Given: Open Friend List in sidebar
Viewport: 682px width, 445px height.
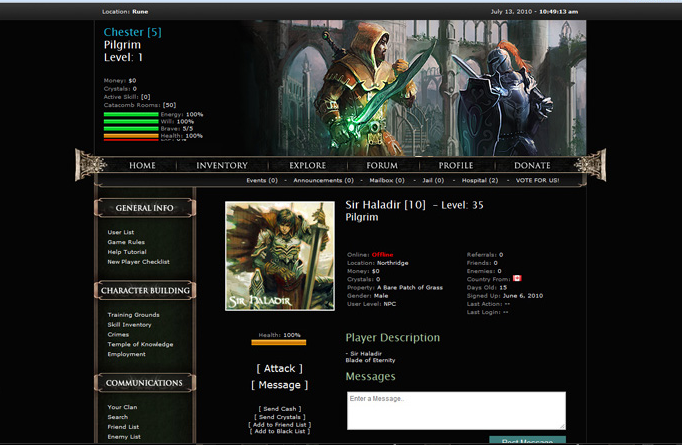Looking at the screenshot, I should 124,427.
